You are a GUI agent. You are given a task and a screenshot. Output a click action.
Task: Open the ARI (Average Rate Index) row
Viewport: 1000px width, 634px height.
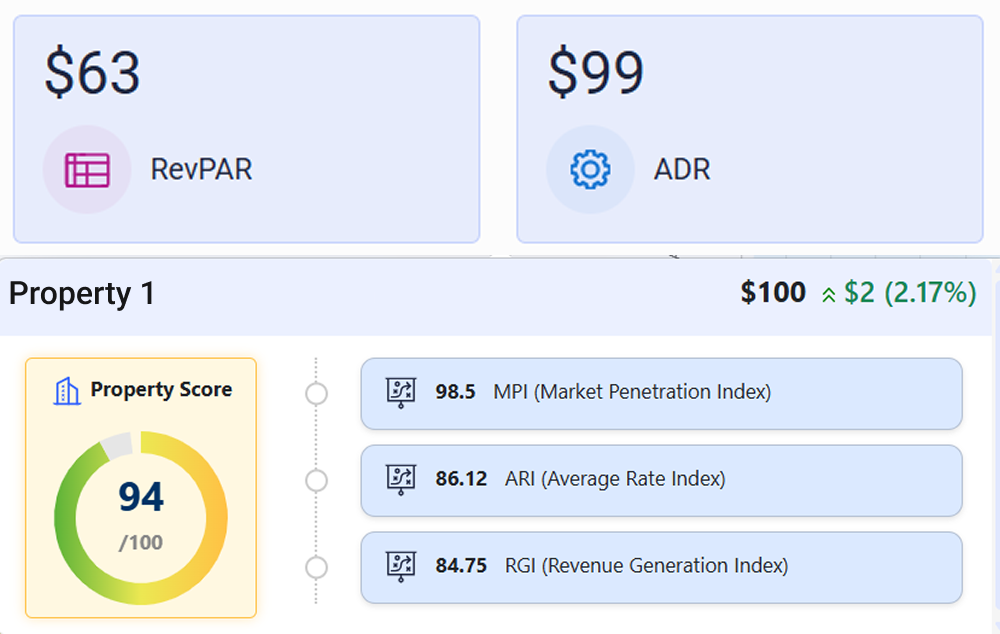click(661, 480)
